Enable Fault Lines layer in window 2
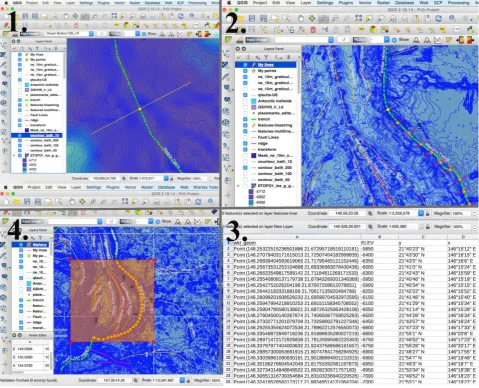This screenshot has height=388, width=479. coord(245,137)
